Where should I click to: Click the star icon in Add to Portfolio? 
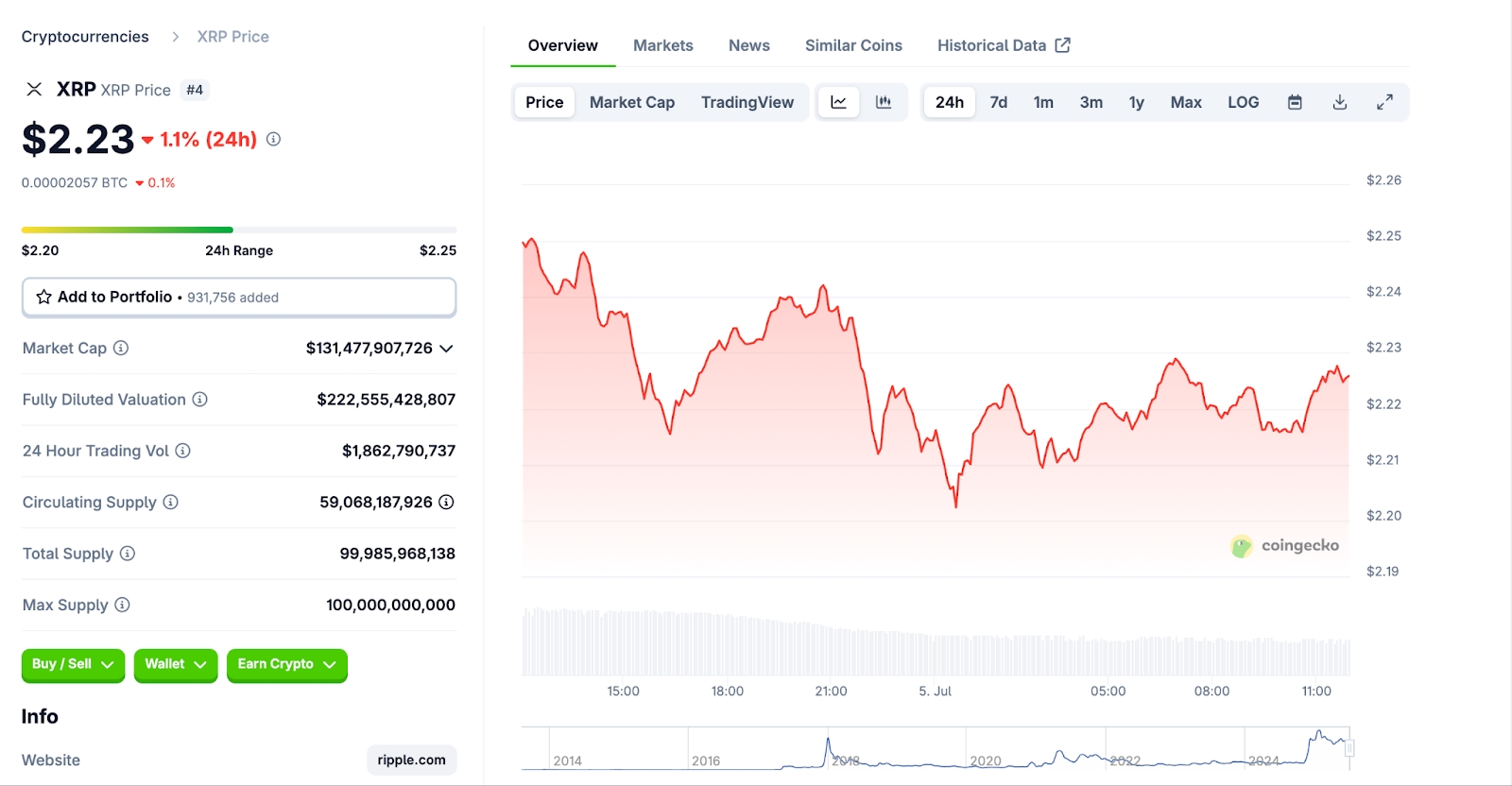click(x=43, y=297)
